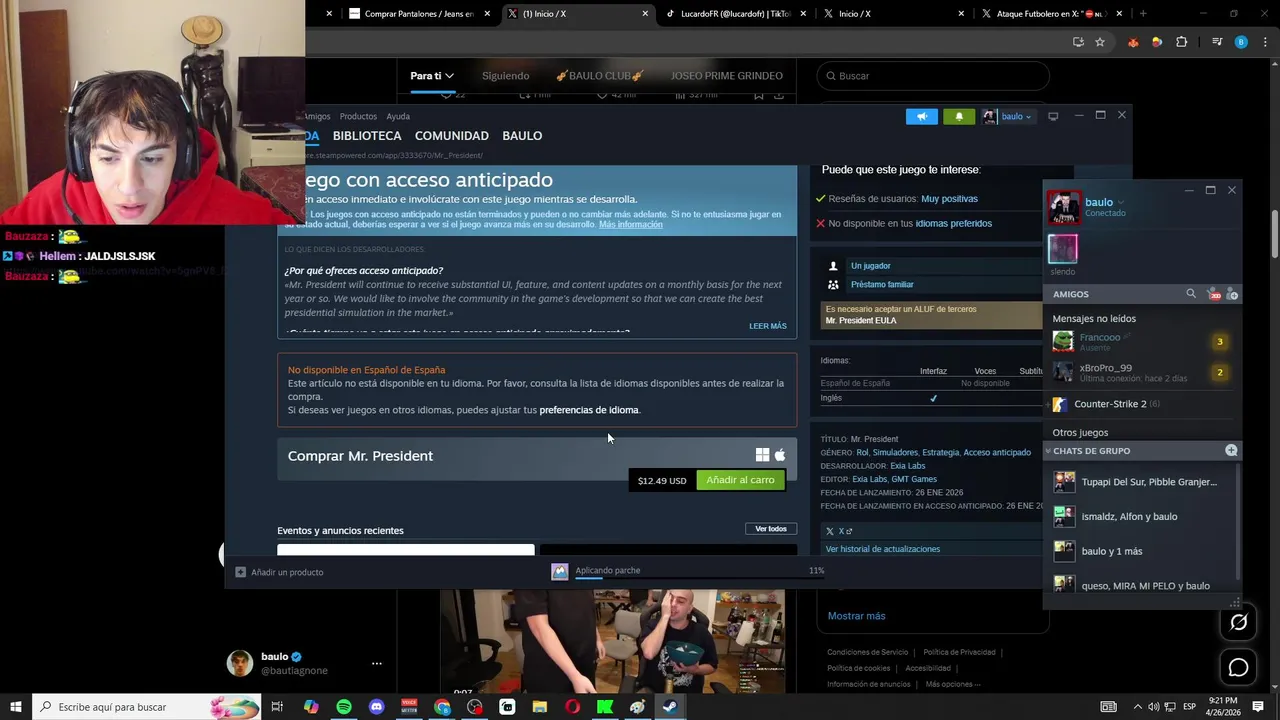Click Chrome profile avatar B
This screenshot has height=720, width=1280.
1241,42
